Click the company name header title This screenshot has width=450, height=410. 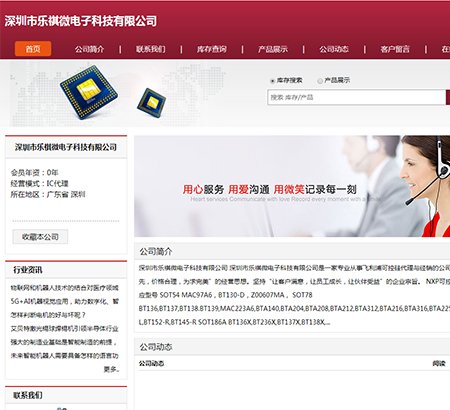pos(81,21)
